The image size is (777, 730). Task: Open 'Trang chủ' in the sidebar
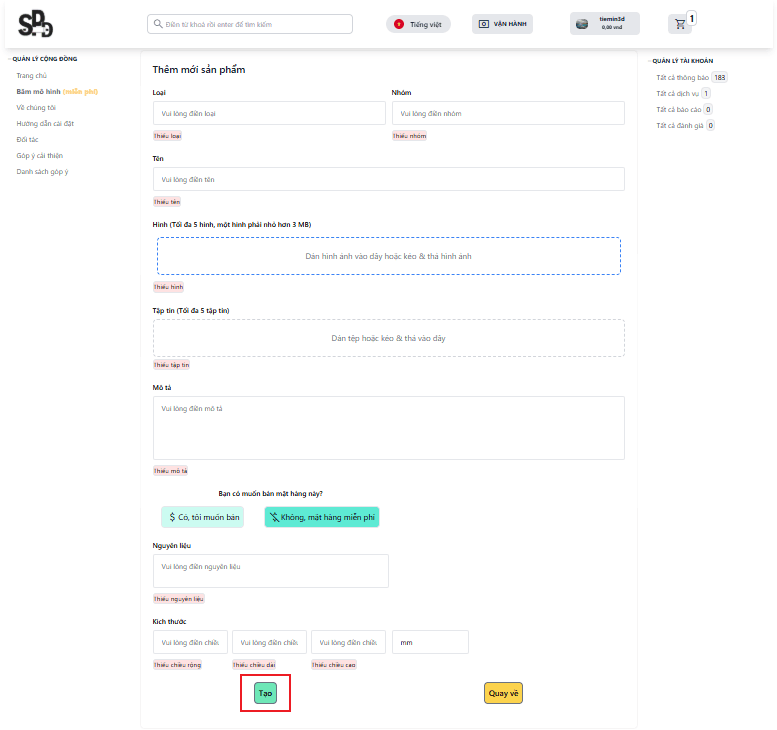tap(32, 76)
